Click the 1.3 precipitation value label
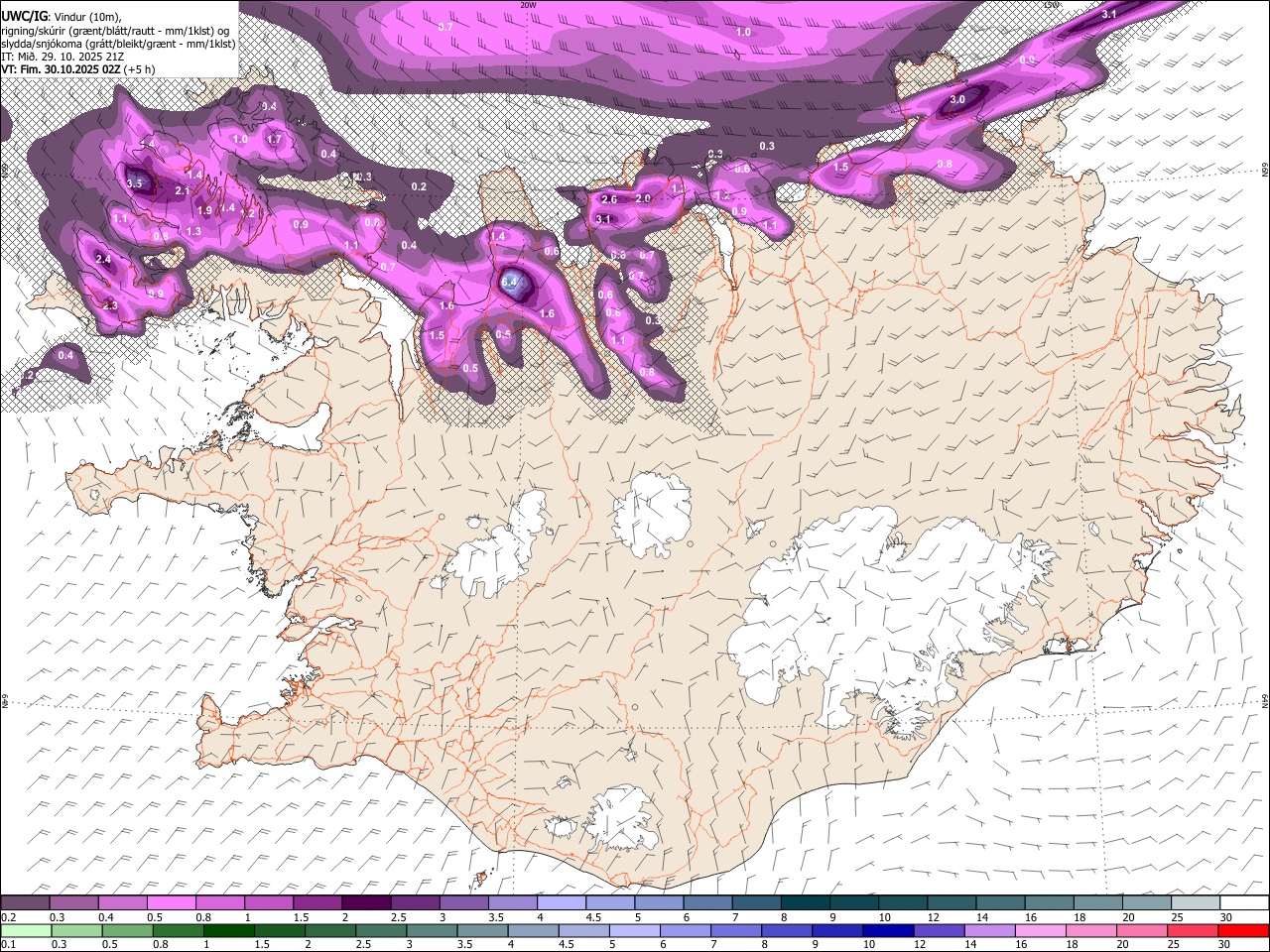Screen dimensions: 1270x952 coord(193,232)
